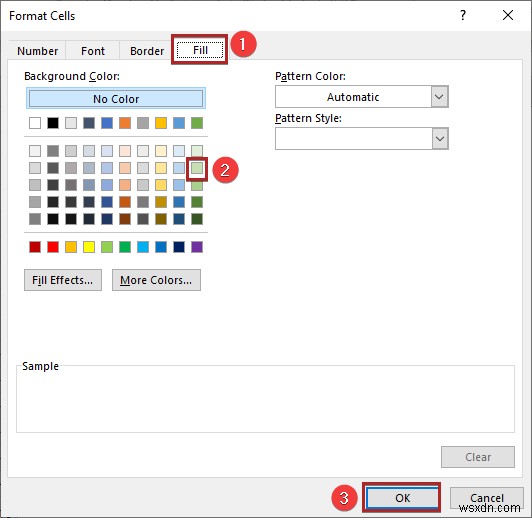This screenshot has width=532, height=518.
Task: Click the Sample preview area
Action: tap(265, 399)
